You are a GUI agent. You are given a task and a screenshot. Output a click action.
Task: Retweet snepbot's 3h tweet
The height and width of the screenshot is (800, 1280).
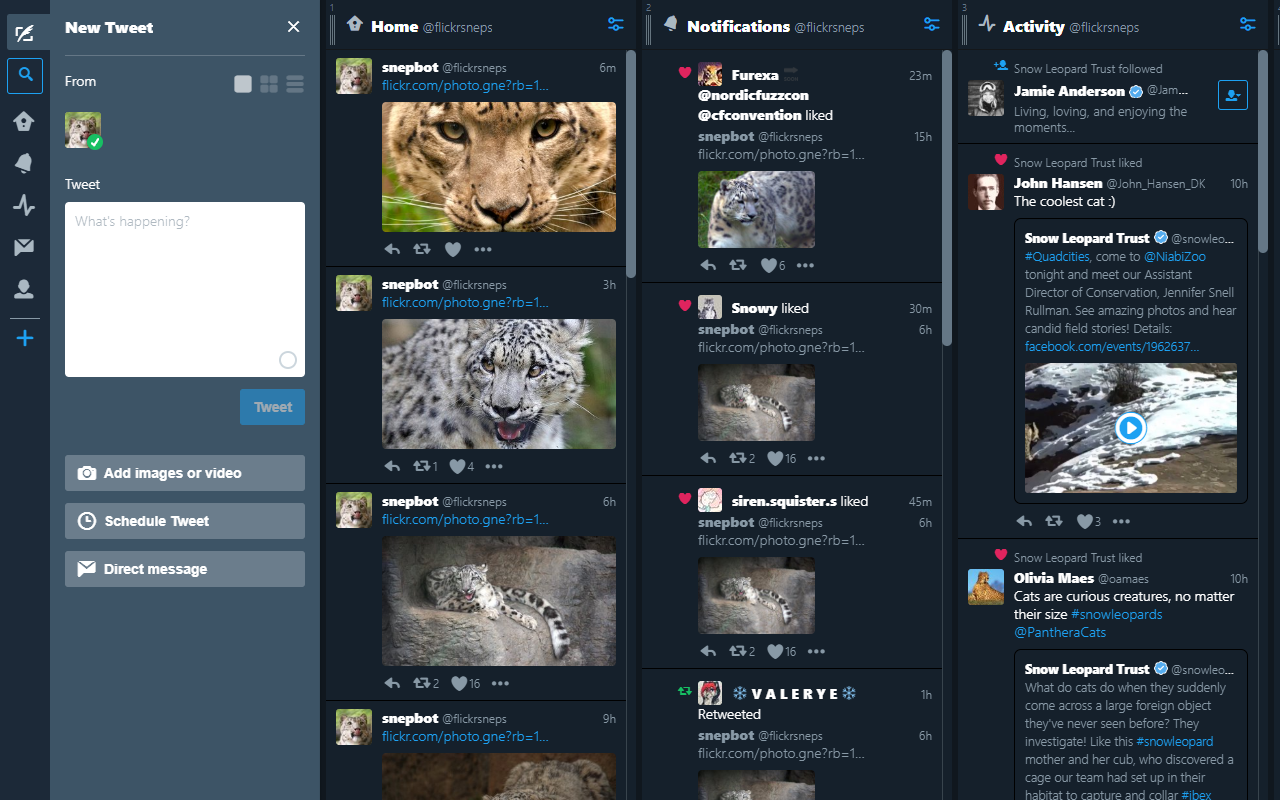click(422, 466)
